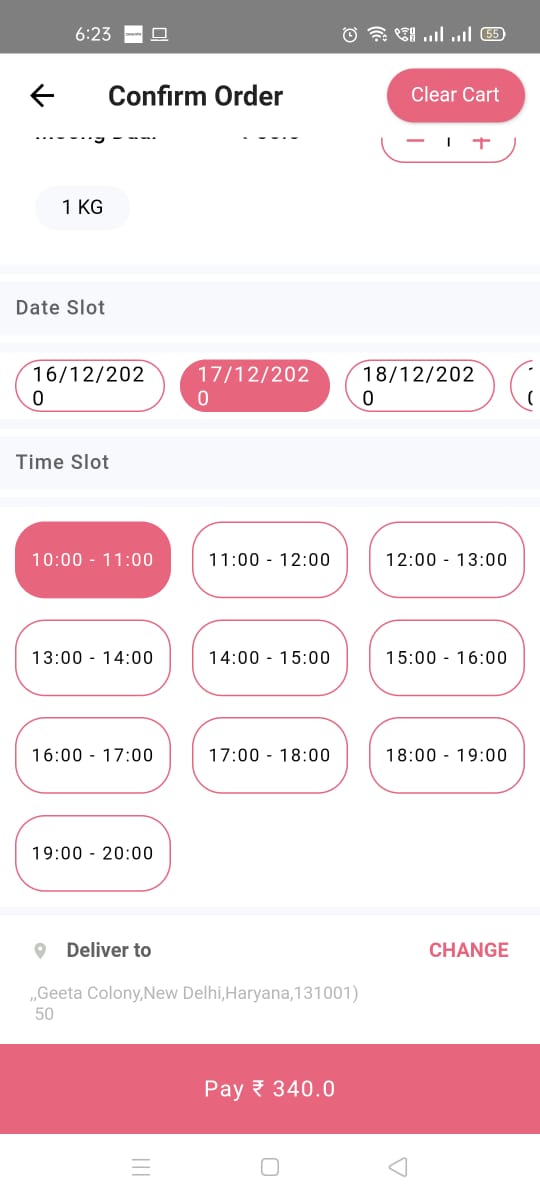Viewport: 540px width, 1200px height.
Task: Decrease quantity with the minus icon
Action: pyautogui.click(x=416, y=141)
